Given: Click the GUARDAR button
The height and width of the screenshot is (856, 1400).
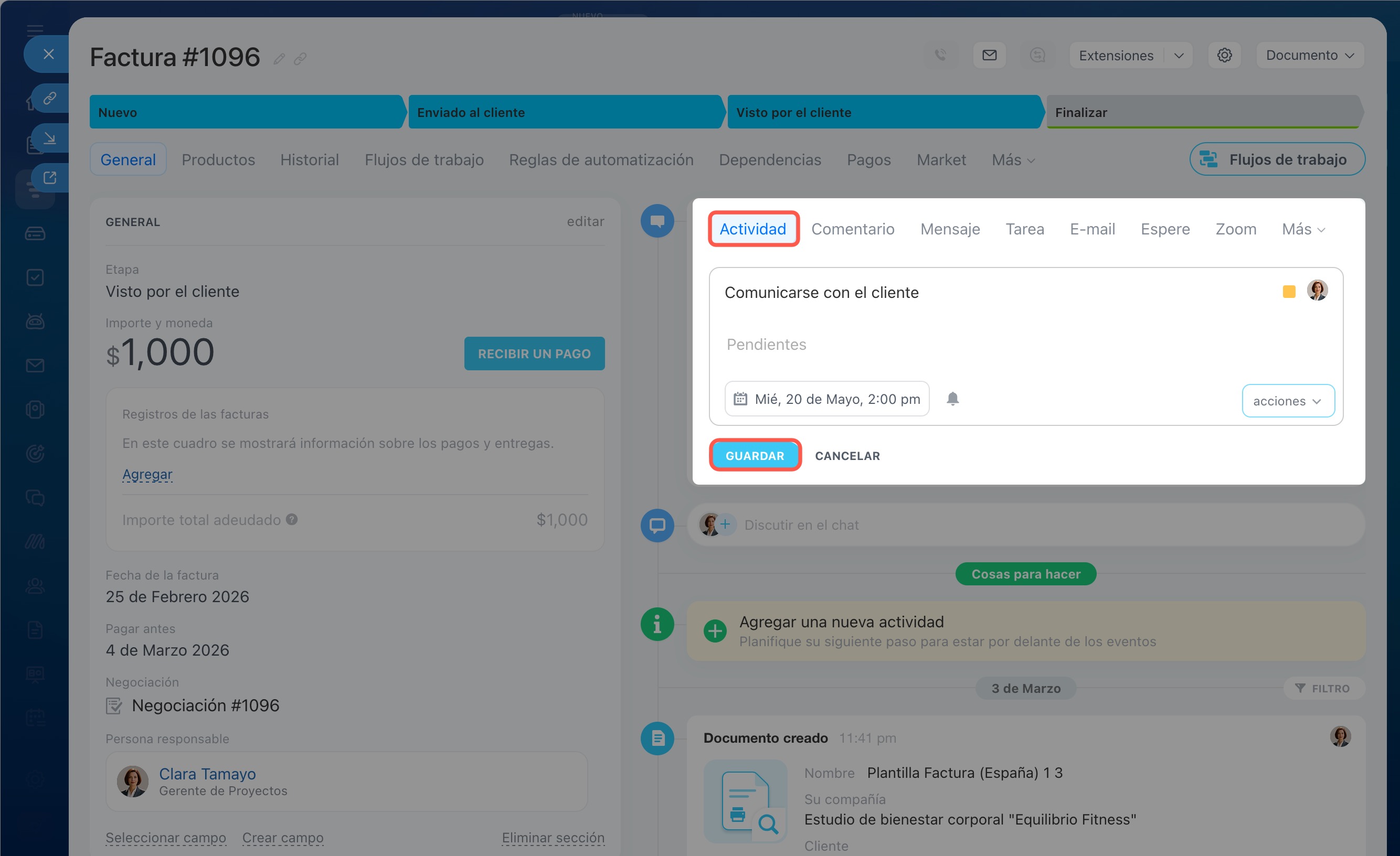Looking at the screenshot, I should tap(755, 456).
